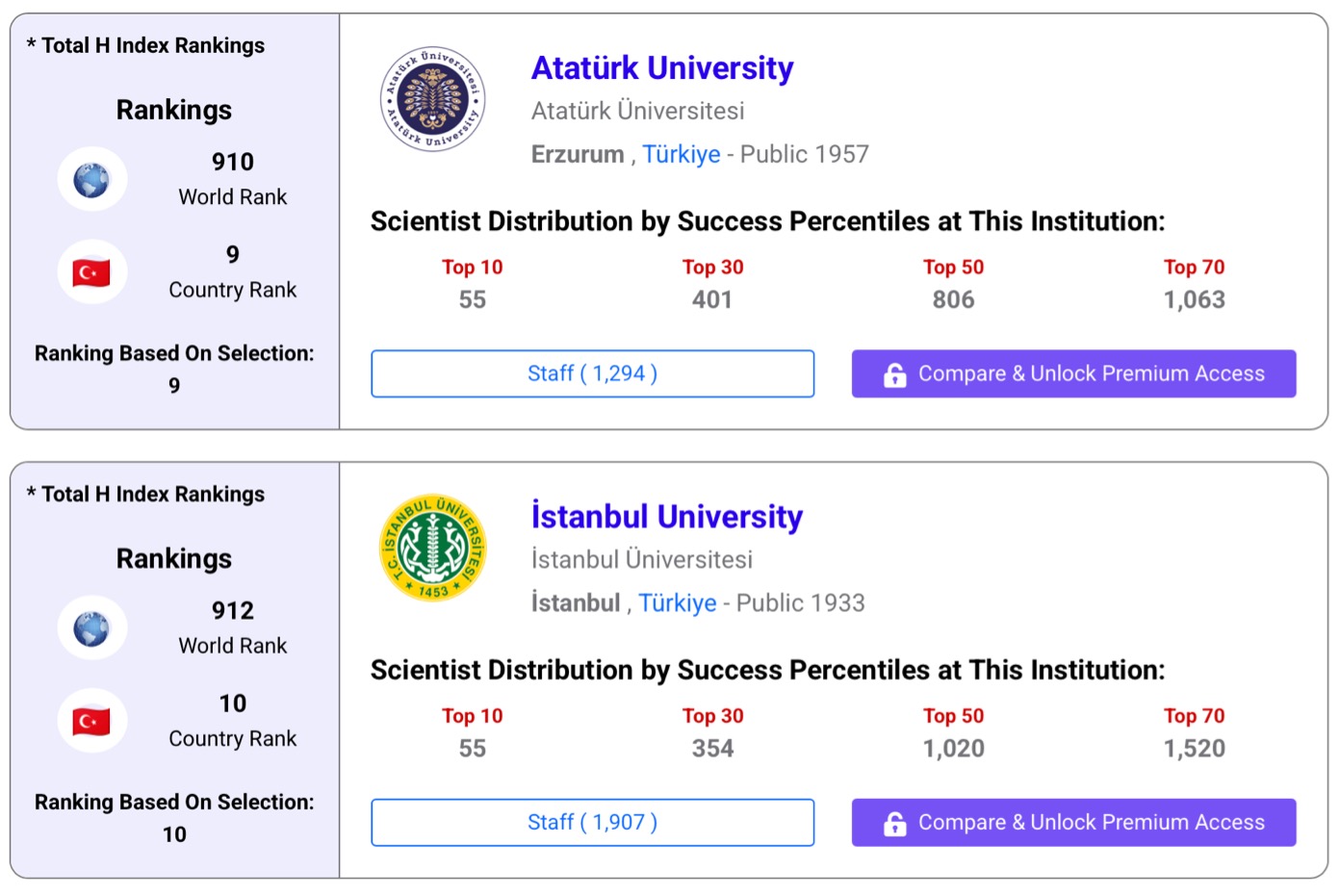Select Top 50 value 806 for Atatürk
1338x896 pixels.
pos(953,300)
